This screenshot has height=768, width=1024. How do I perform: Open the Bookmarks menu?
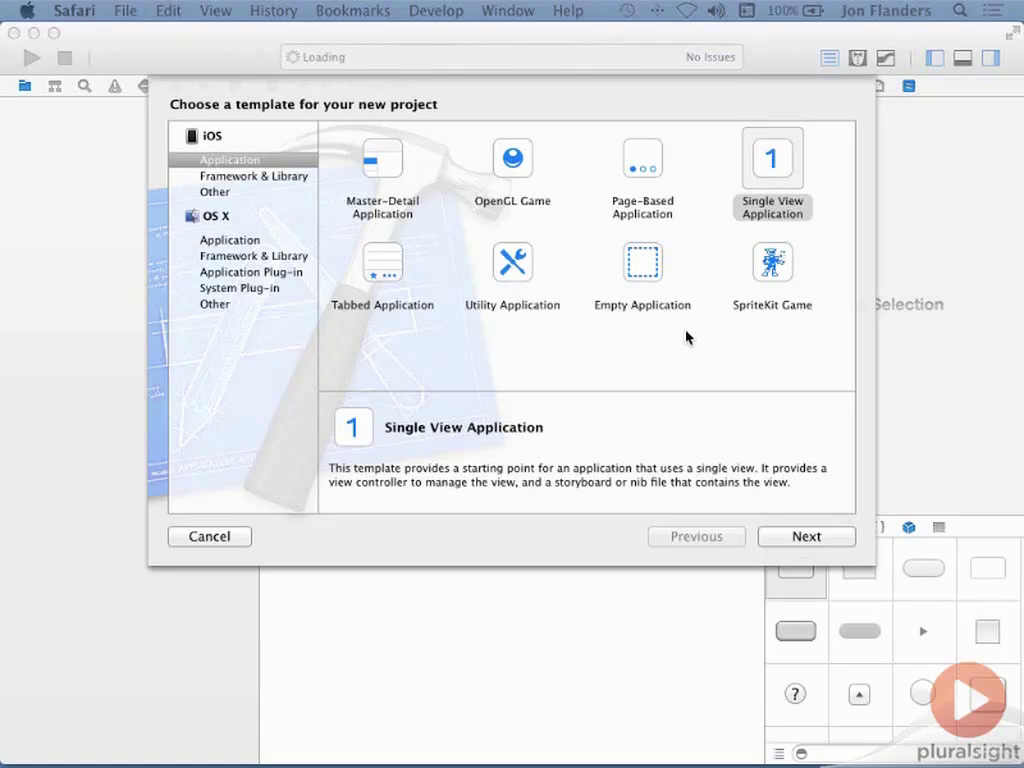click(x=353, y=10)
